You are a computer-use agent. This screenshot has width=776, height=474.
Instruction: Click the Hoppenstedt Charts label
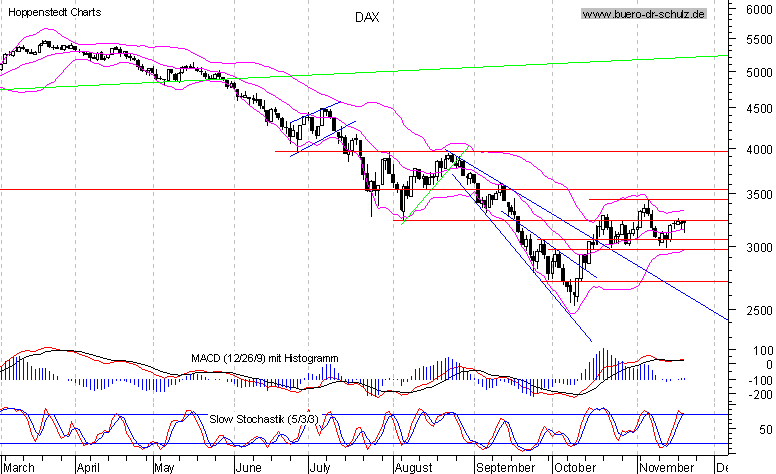54,12
